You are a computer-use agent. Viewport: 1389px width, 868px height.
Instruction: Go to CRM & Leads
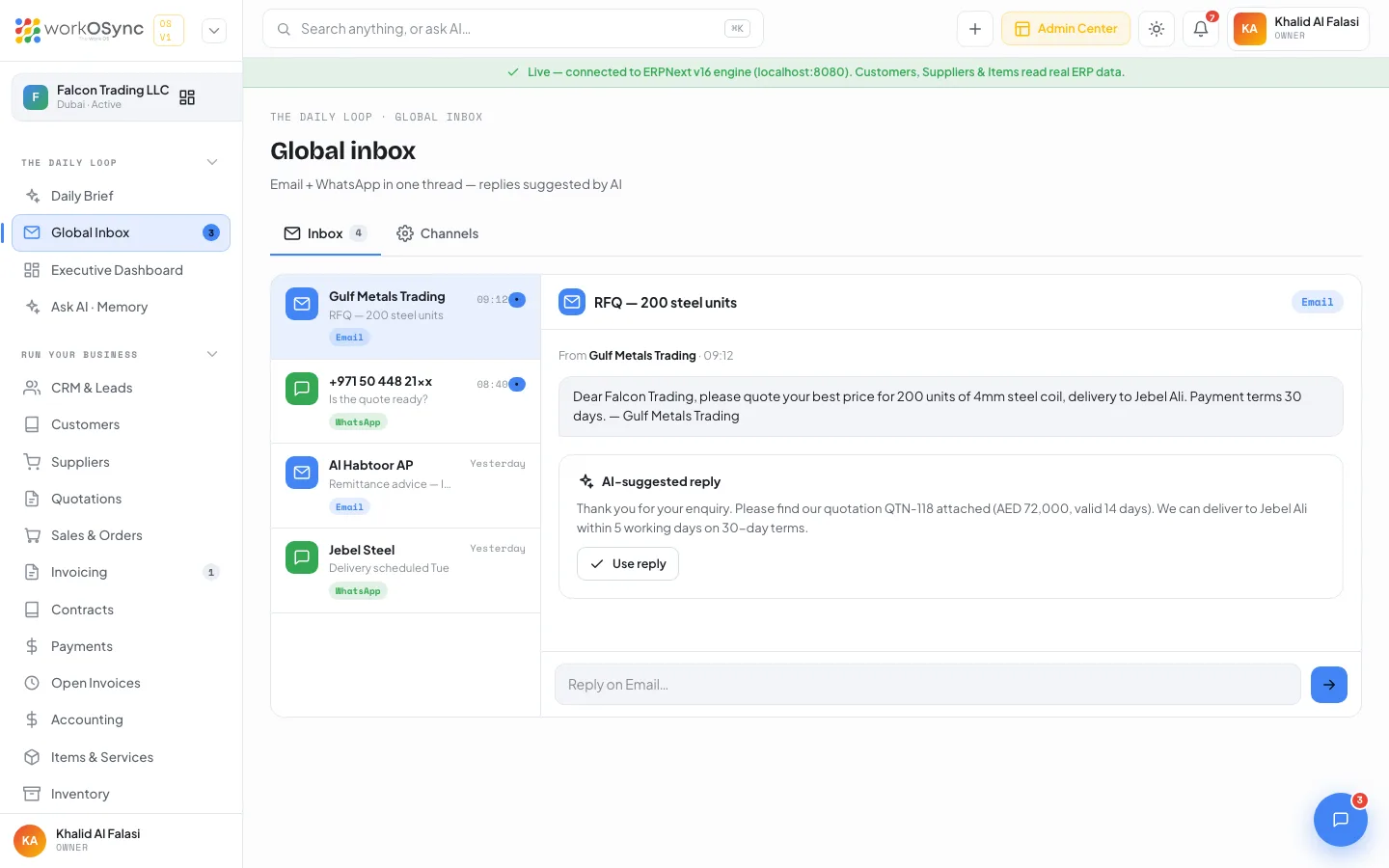121,388
